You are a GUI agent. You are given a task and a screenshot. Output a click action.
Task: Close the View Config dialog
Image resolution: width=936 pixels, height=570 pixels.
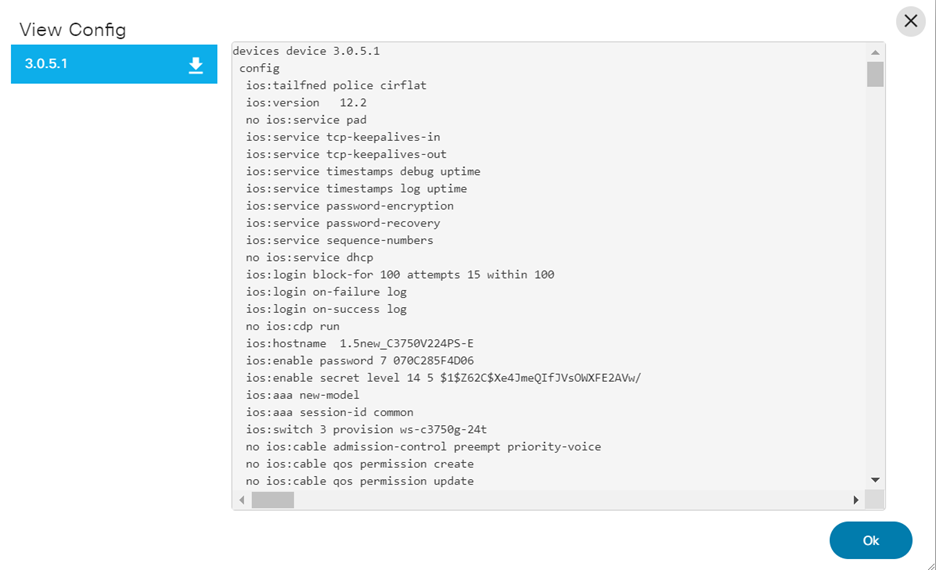pyautogui.click(x=910, y=21)
